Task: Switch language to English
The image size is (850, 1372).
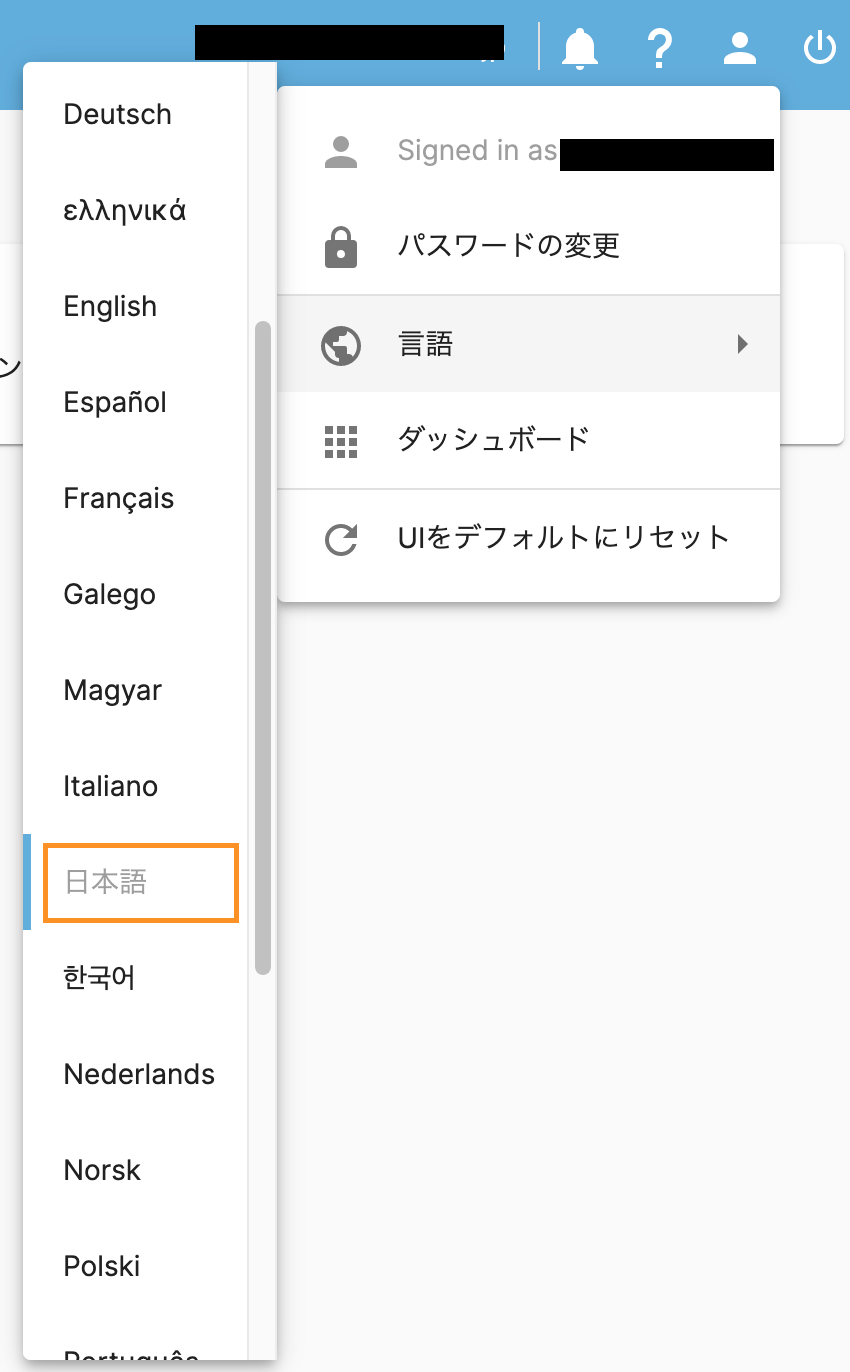Action: click(136, 306)
